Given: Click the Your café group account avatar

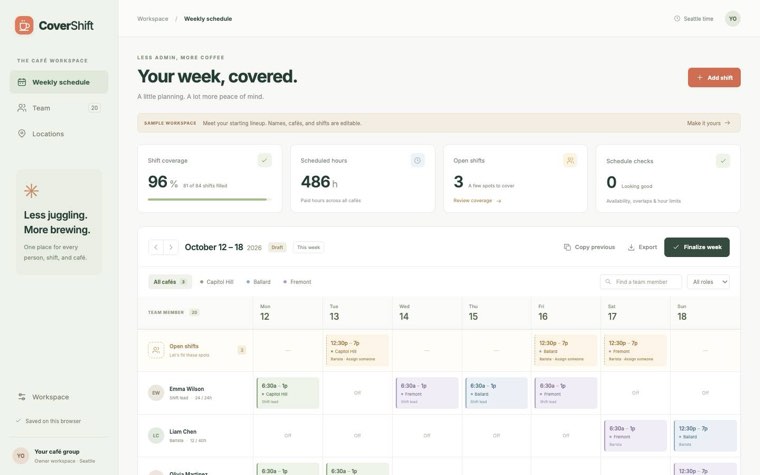Looking at the screenshot, I should point(20,456).
